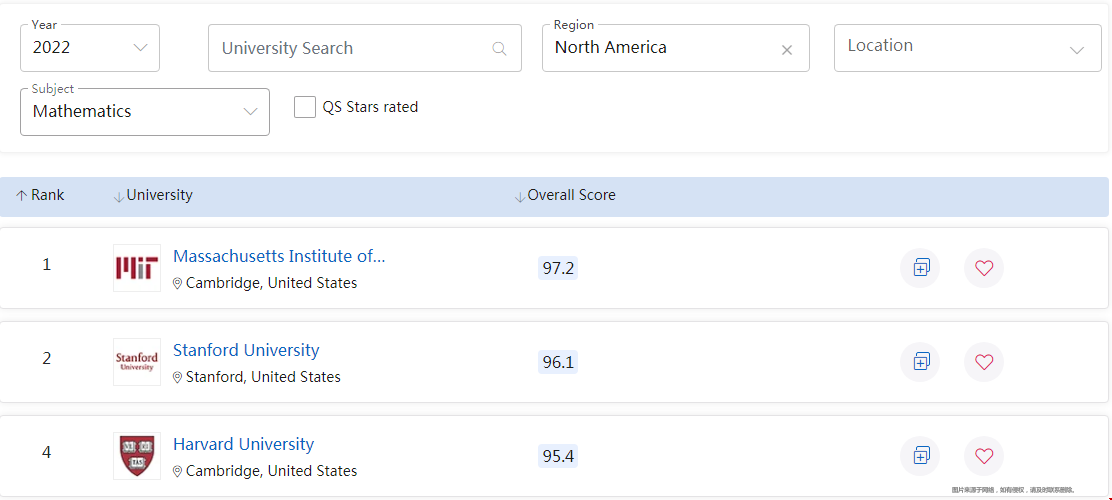
Task: Click the location pin under the MIT name
Action: pyautogui.click(x=178, y=284)
